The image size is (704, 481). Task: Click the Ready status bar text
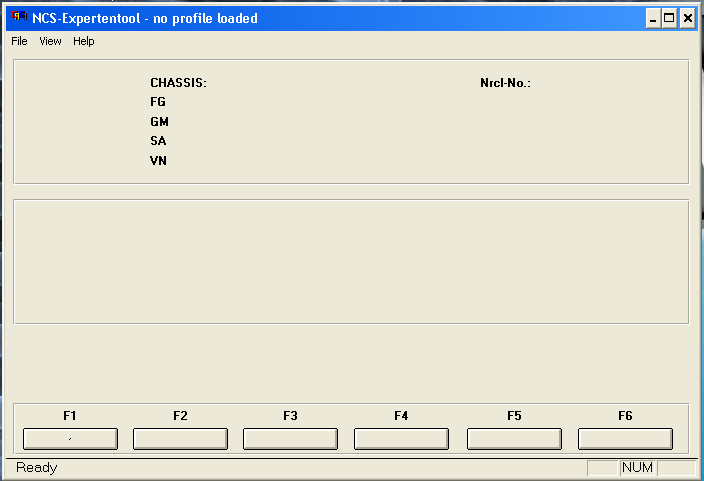37,468
